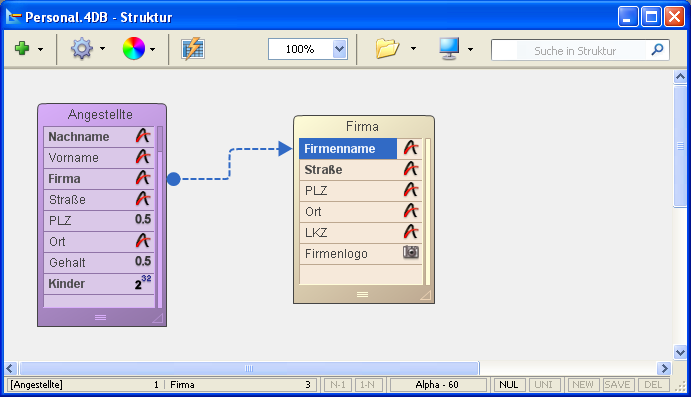Click the Firmenlogo camera picture icon

click(x=411, y=252)
